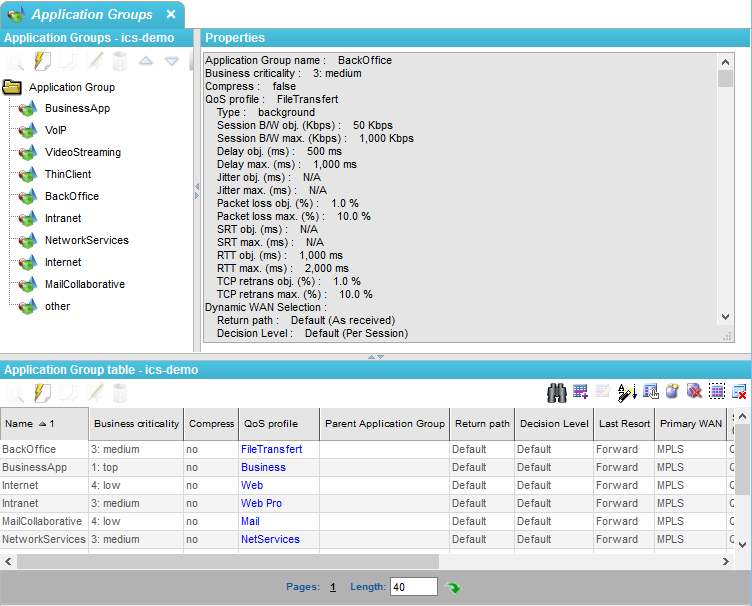752x606 pixels.
Task: Click the filter icon with red X
Action: click(694, 392)
